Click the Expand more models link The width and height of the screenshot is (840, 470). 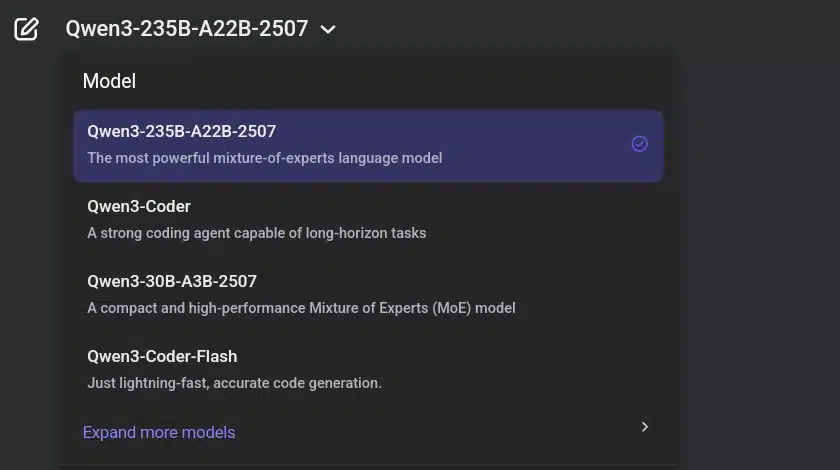tap(159, 432)
